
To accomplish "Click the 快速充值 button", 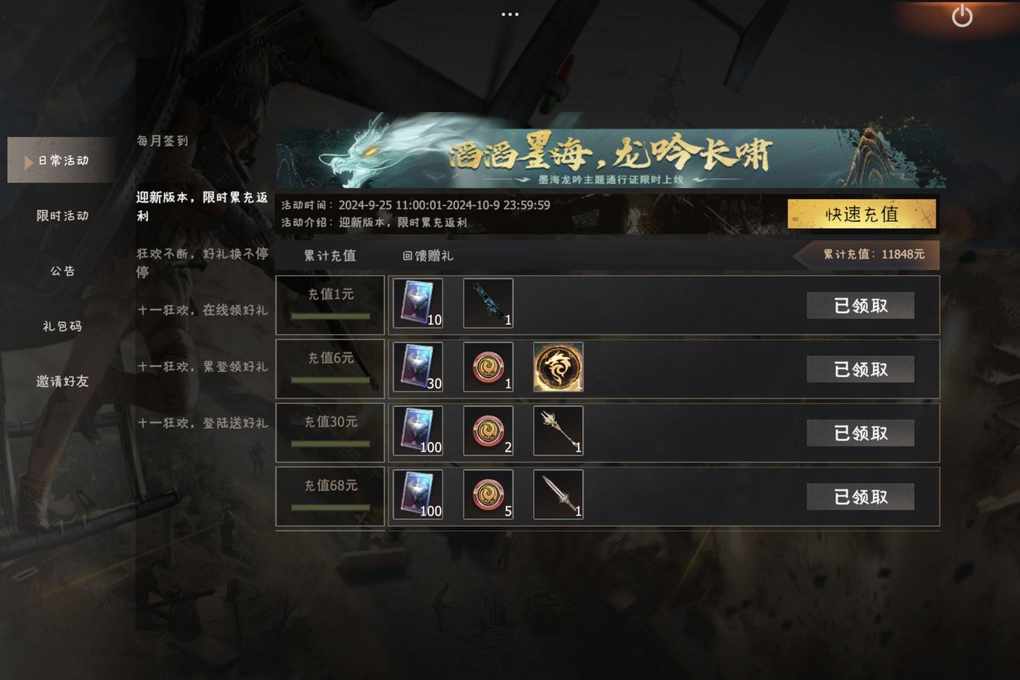I will pyautogui.click(x=861, y=214).
